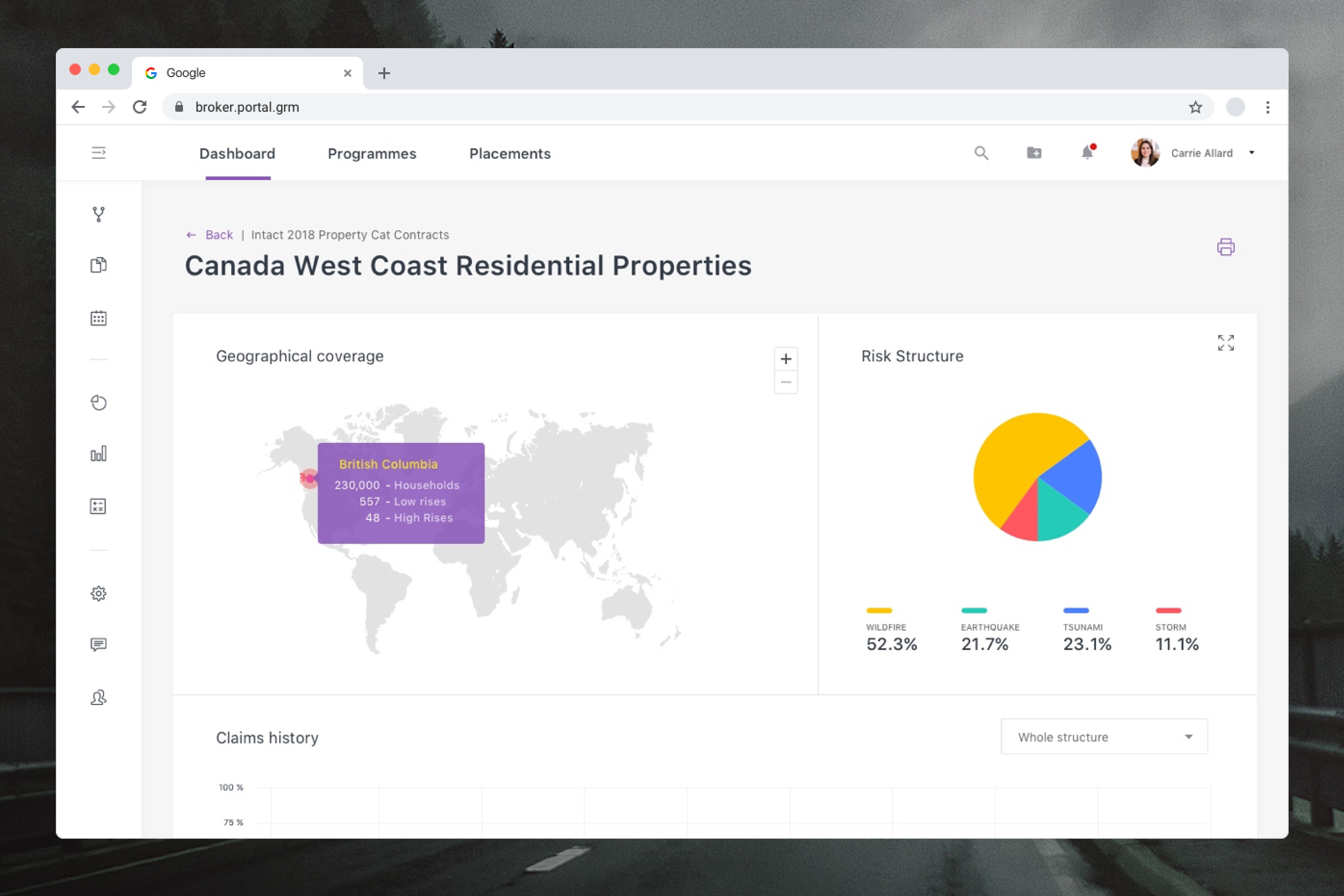Click Intact 2018 Property Cat Contracts breadcrumb

(x=350, y=235)
